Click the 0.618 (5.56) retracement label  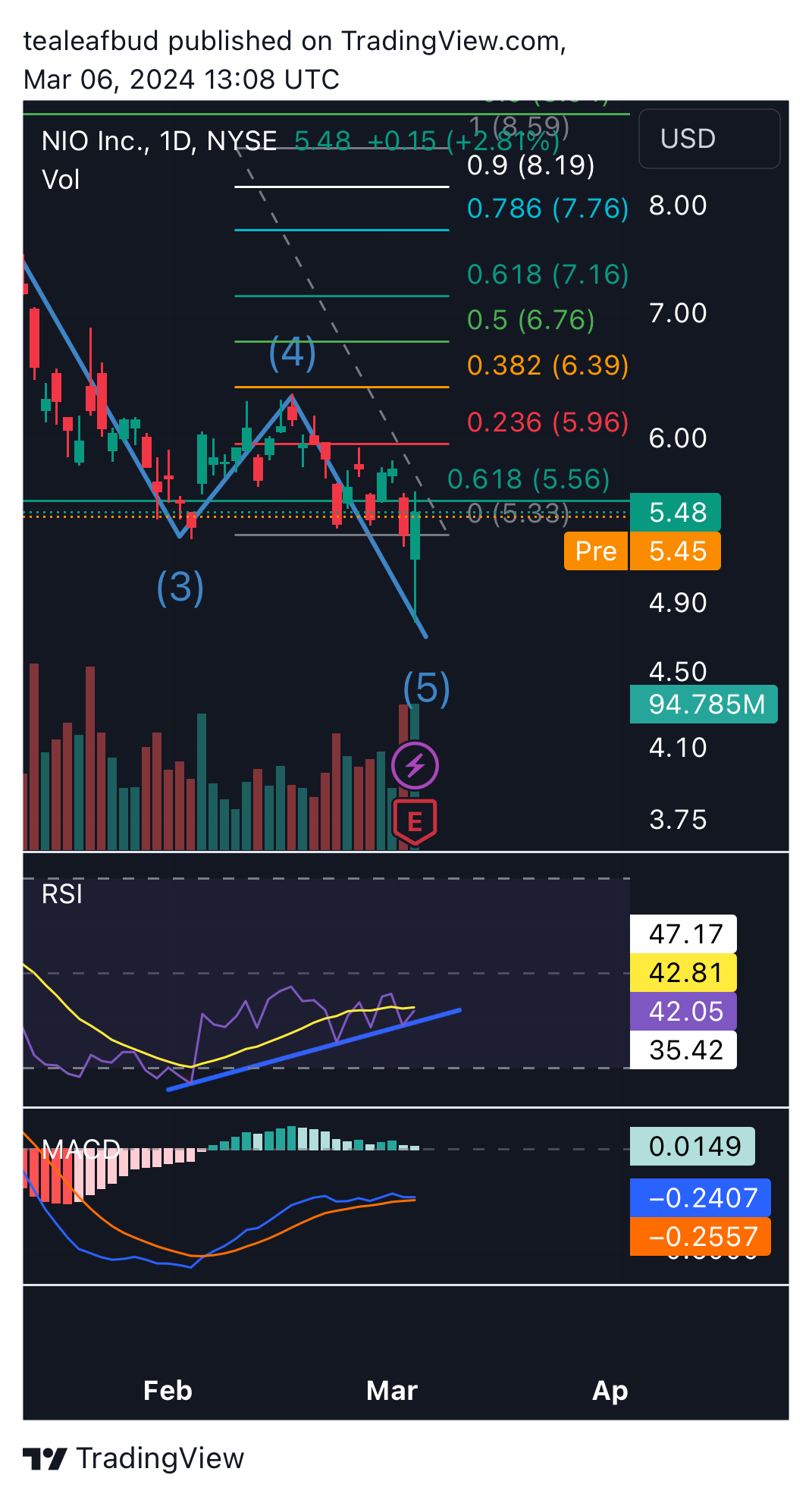pos(528,479)
